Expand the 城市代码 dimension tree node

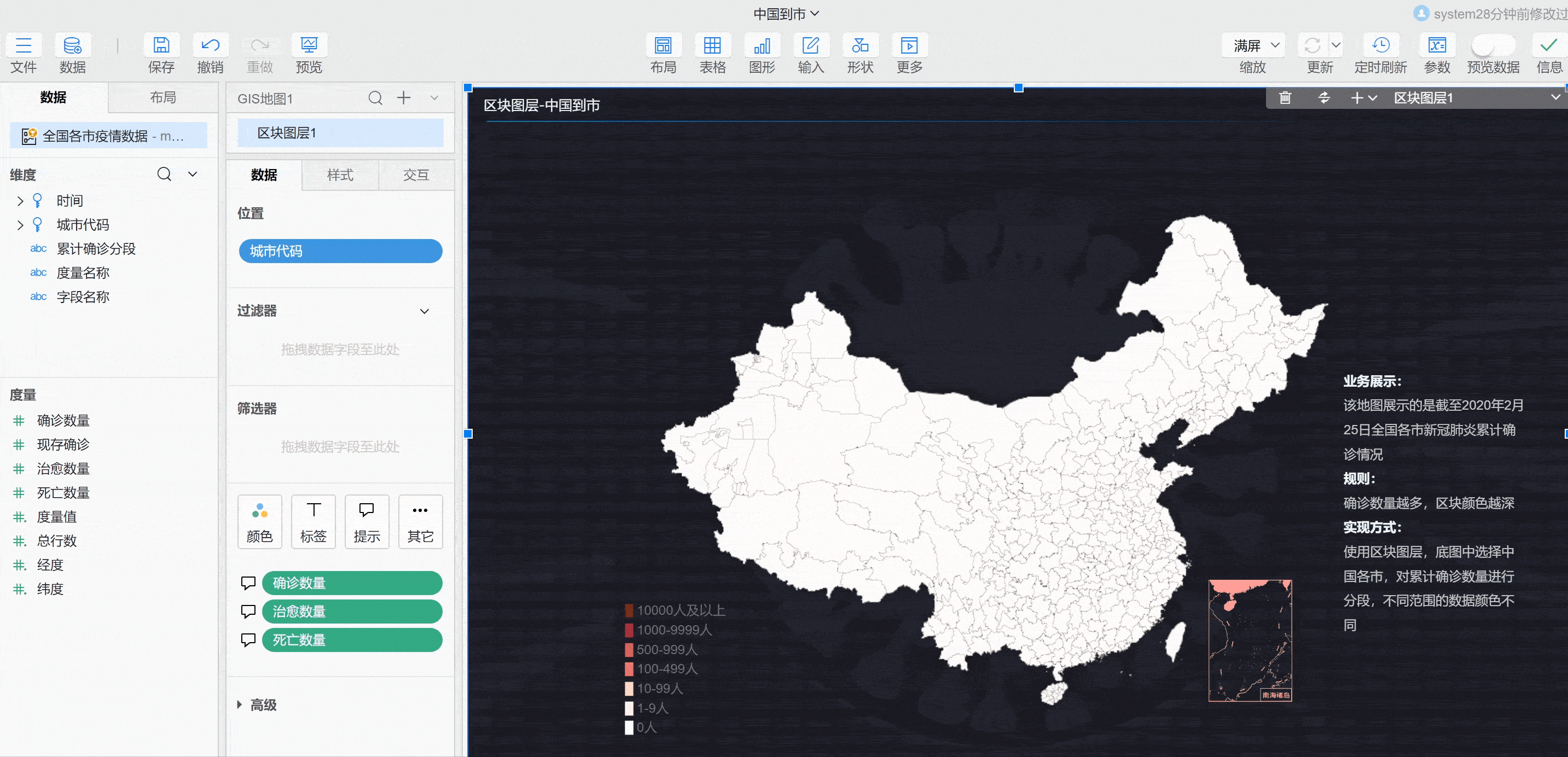click(20, 225)
